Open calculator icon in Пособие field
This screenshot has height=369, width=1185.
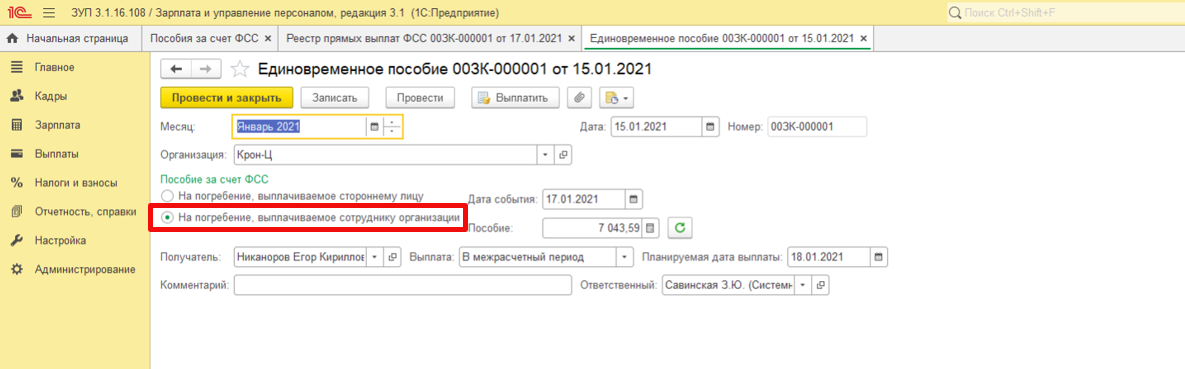coord(652,227)
